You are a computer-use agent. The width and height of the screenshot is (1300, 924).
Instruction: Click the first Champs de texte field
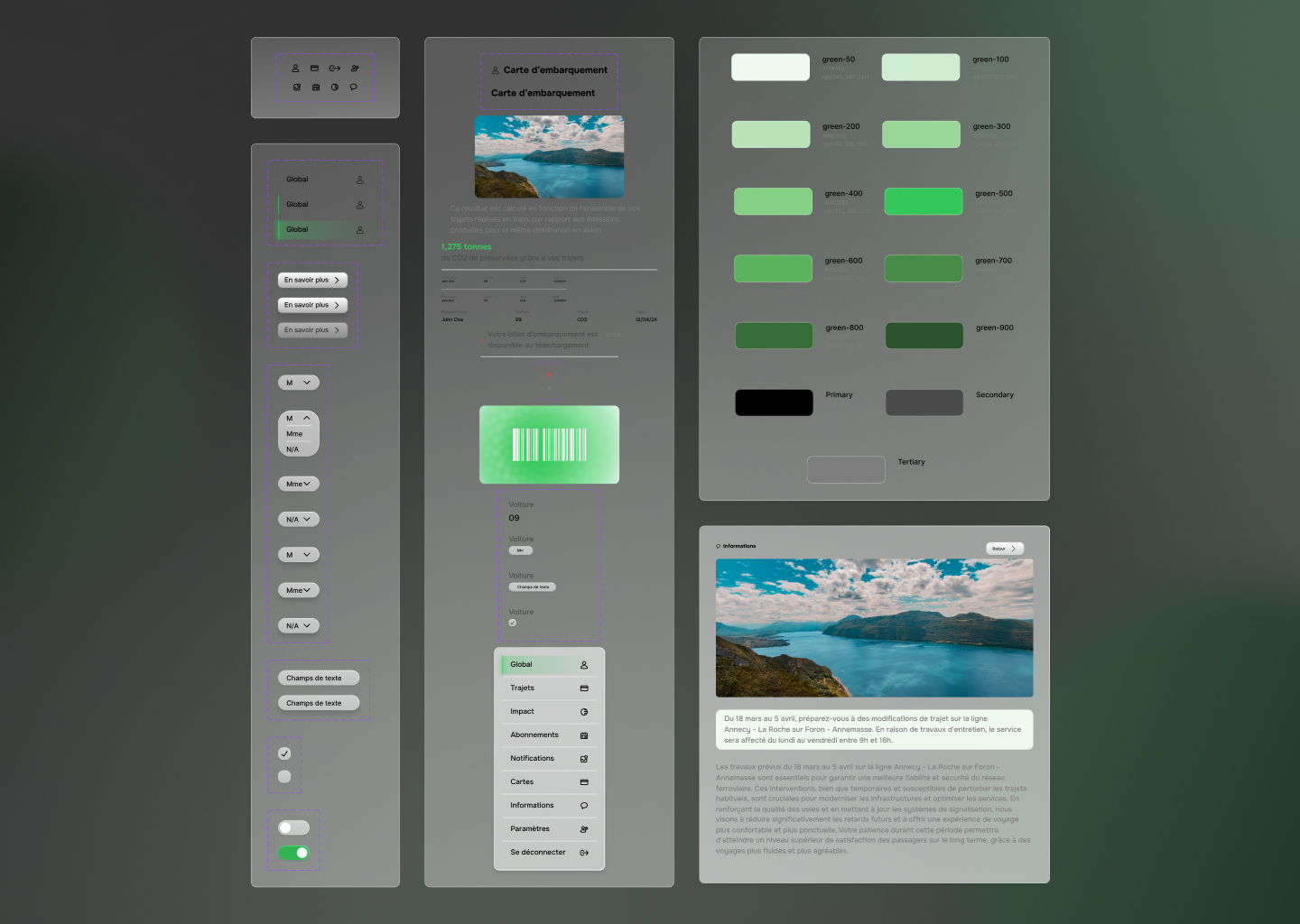318,678
